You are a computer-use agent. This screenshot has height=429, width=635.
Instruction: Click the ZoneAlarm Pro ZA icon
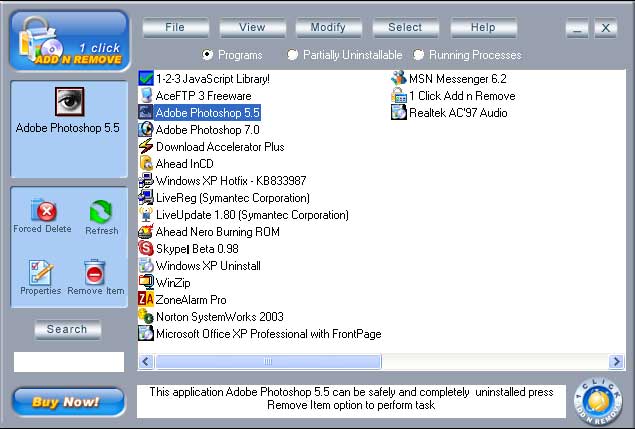click(x=146, y=299)
